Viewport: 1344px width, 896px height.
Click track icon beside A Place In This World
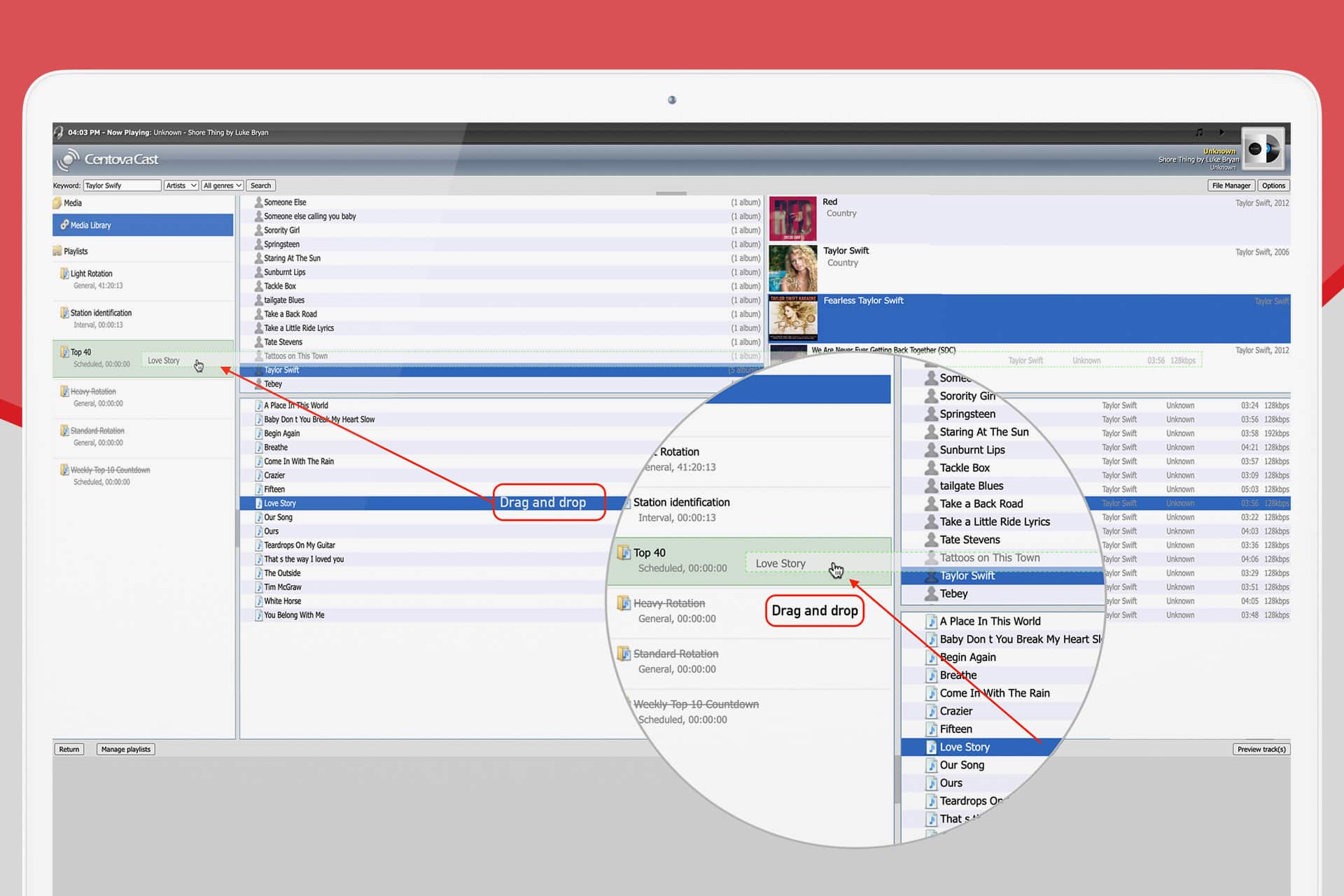[x=258, y=405]
